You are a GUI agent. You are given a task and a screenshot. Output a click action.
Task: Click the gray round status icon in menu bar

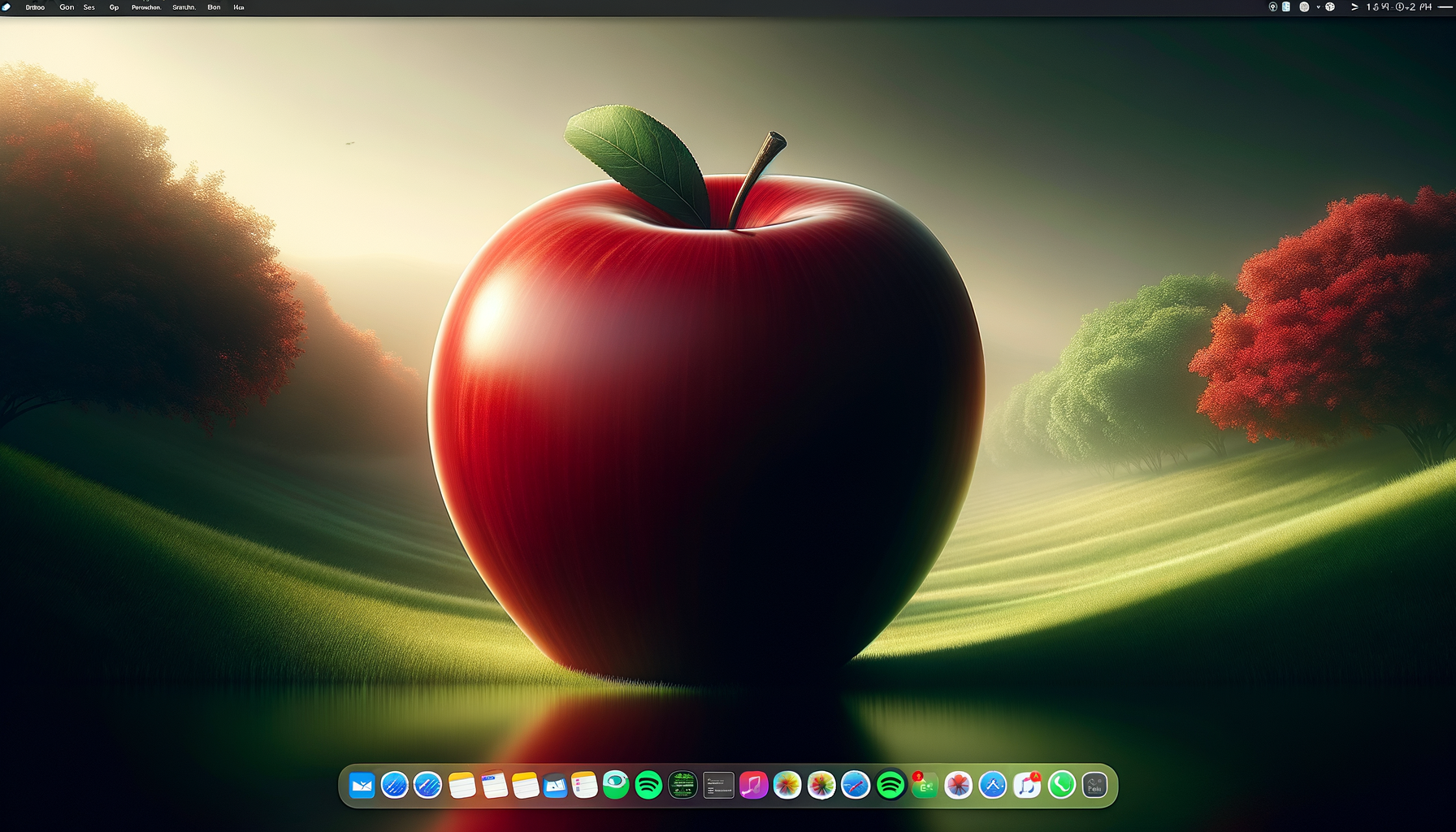pyautogui.click(x=1304, y=6)
